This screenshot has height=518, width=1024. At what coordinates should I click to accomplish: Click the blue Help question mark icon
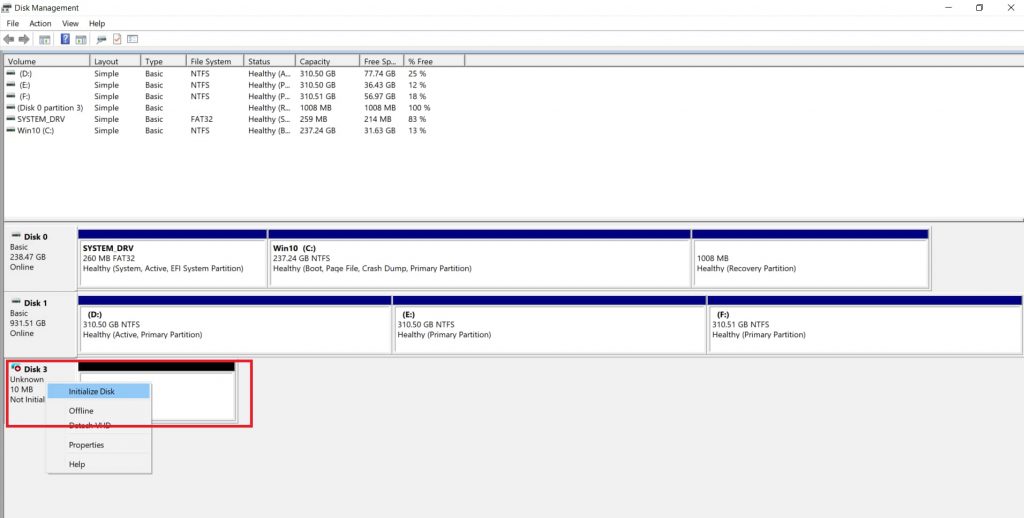[65, 39]
